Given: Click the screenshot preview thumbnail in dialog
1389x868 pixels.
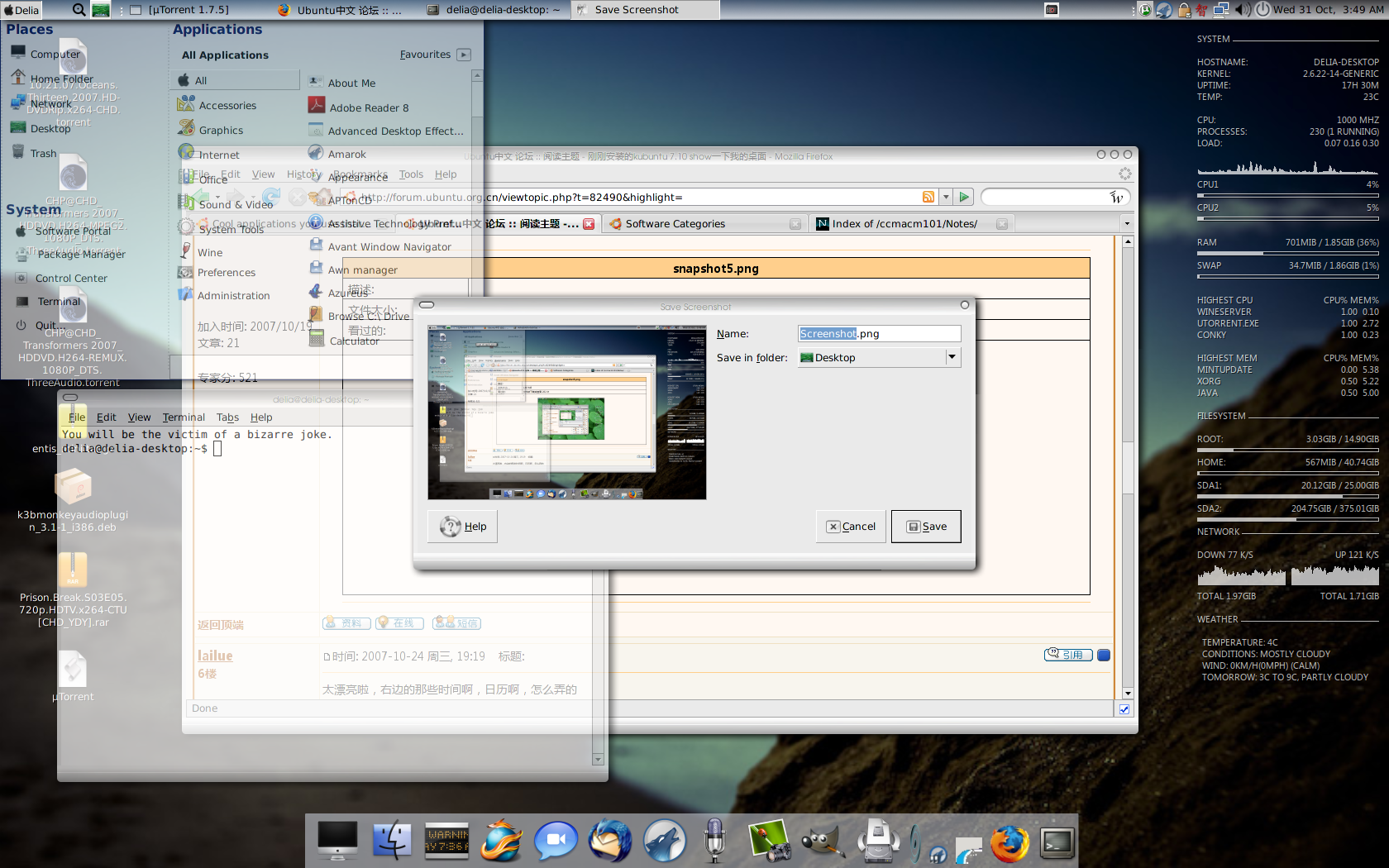Looking at the screenshot, I should [567, 413].
